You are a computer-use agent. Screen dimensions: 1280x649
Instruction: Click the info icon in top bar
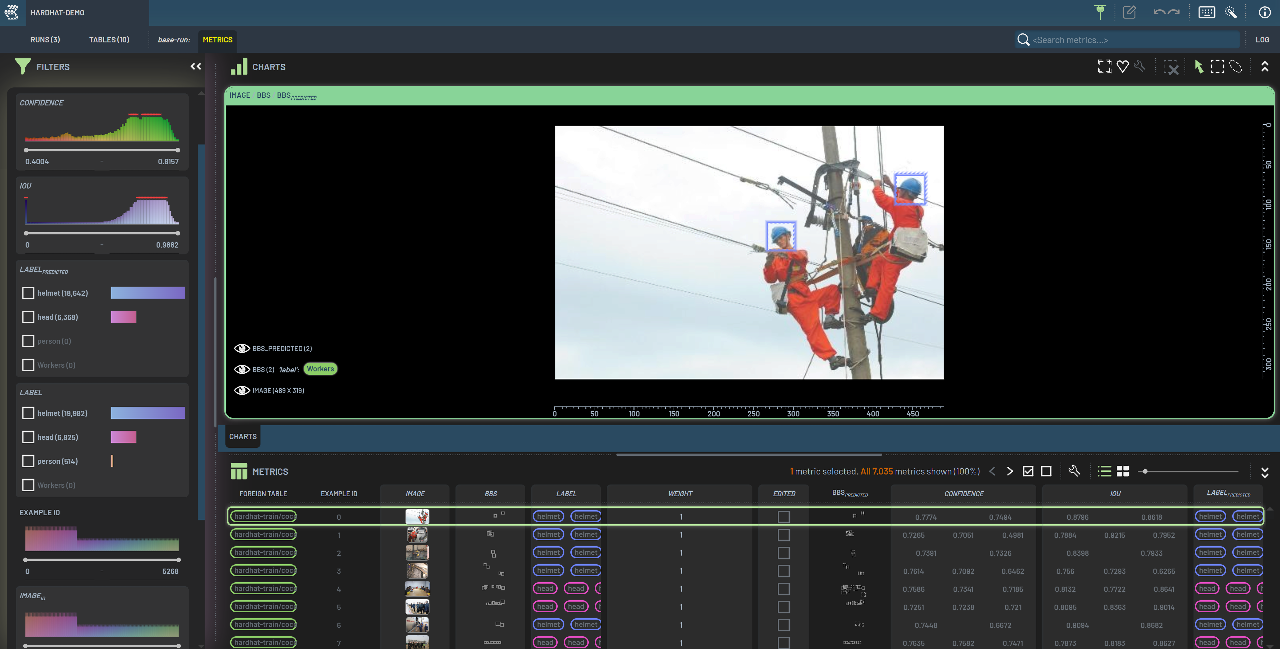[1264, 12]
